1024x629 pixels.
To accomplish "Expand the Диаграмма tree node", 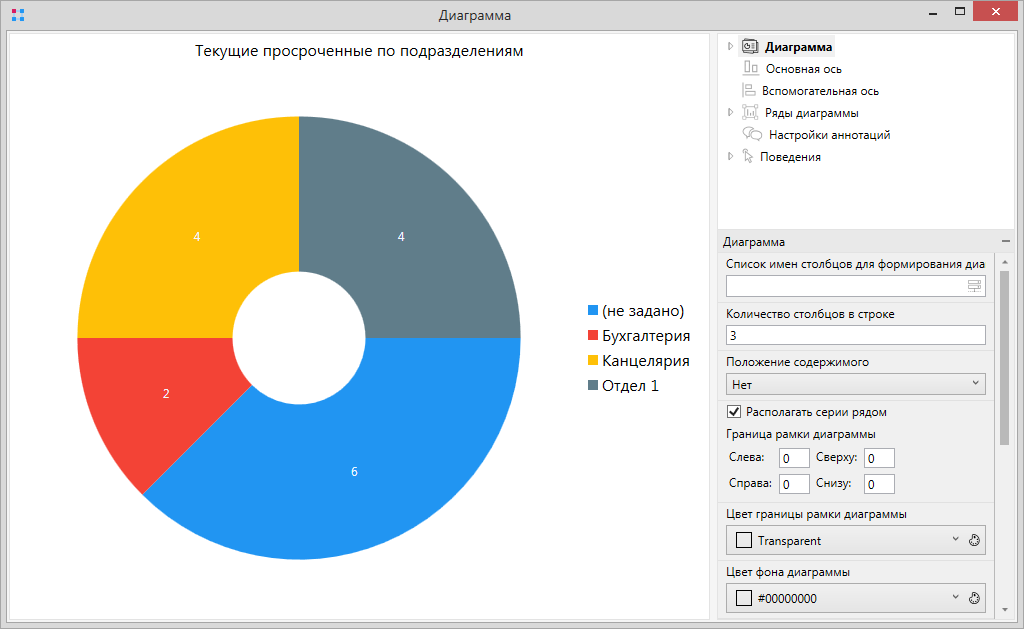I will tap(730, 46).
